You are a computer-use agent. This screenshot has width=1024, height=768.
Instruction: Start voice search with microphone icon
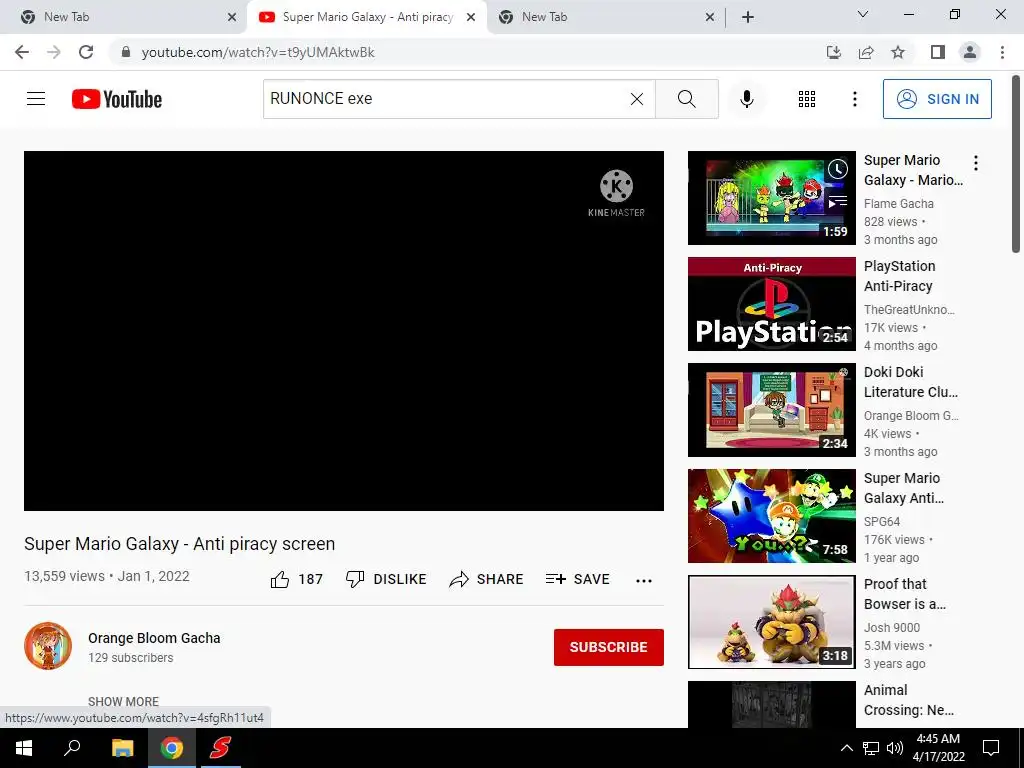746,99
